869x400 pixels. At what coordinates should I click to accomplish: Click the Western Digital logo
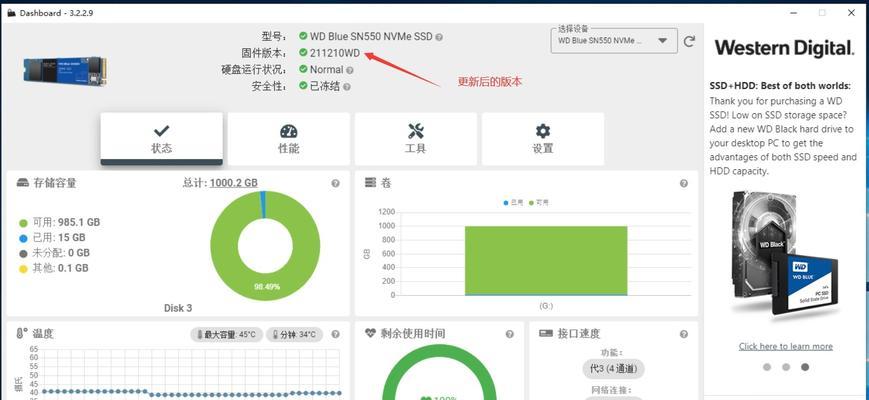click(784, 48)
